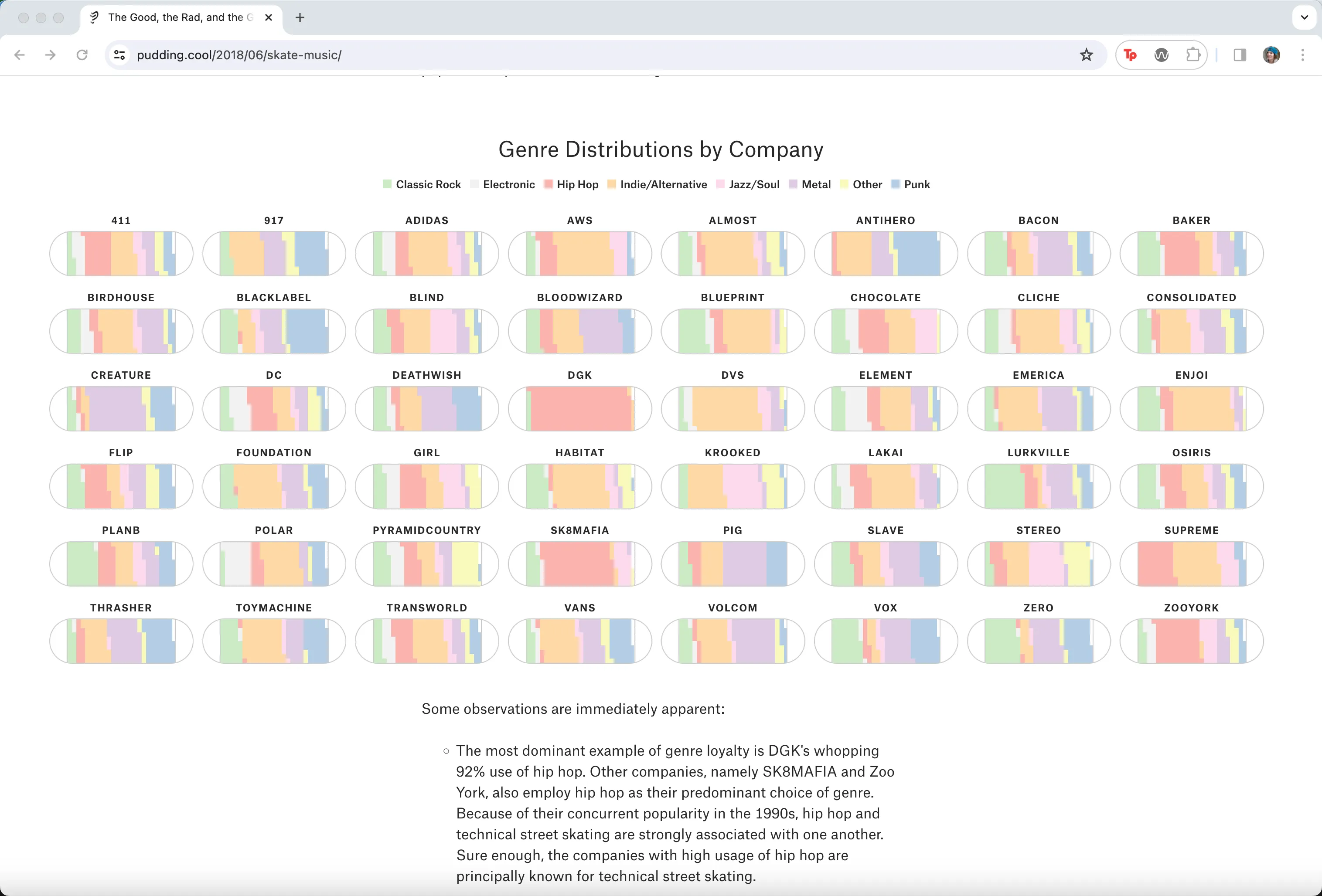This screenshot has width=1322, height=896.
Task: Bookmark the page via the star icon
Action: coord(1087,54)
